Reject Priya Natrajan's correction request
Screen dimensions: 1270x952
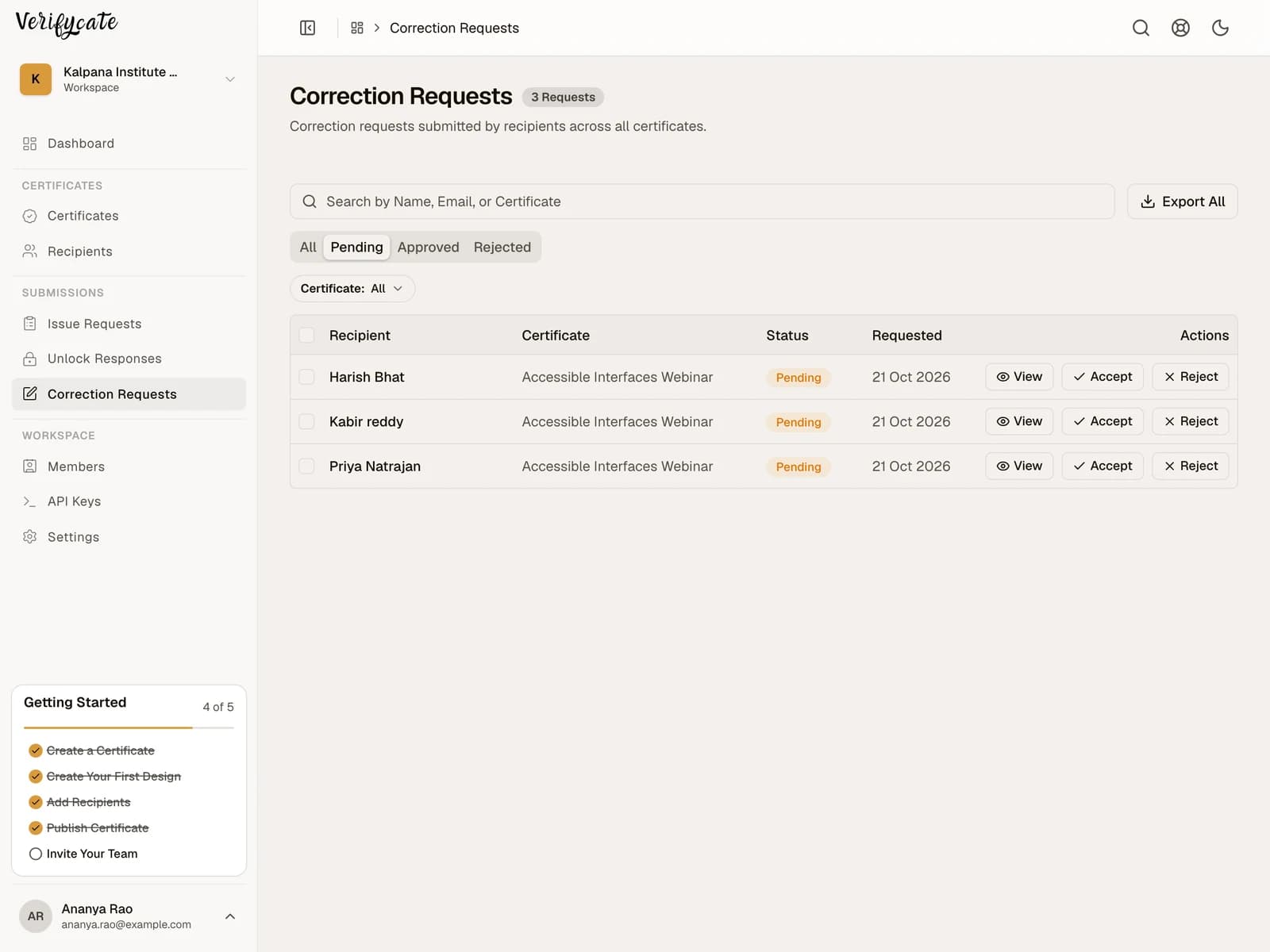pyautogui.click(x=1191, y=466)
